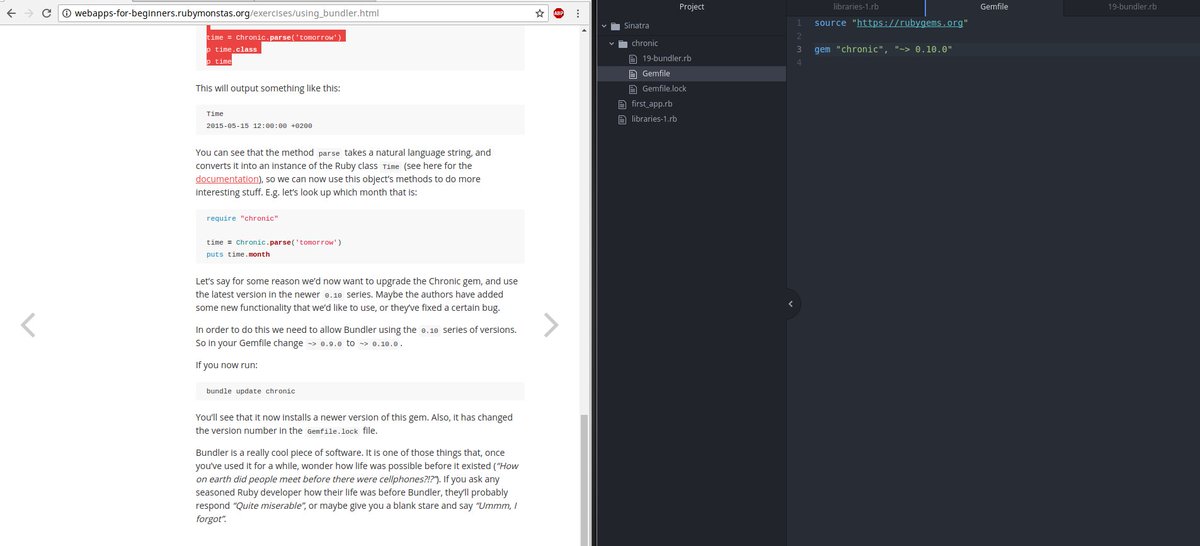Switch to the libraries-1.rb editor tab
The width and height of the screenshot is (1200, 546).
click(855, 7)
